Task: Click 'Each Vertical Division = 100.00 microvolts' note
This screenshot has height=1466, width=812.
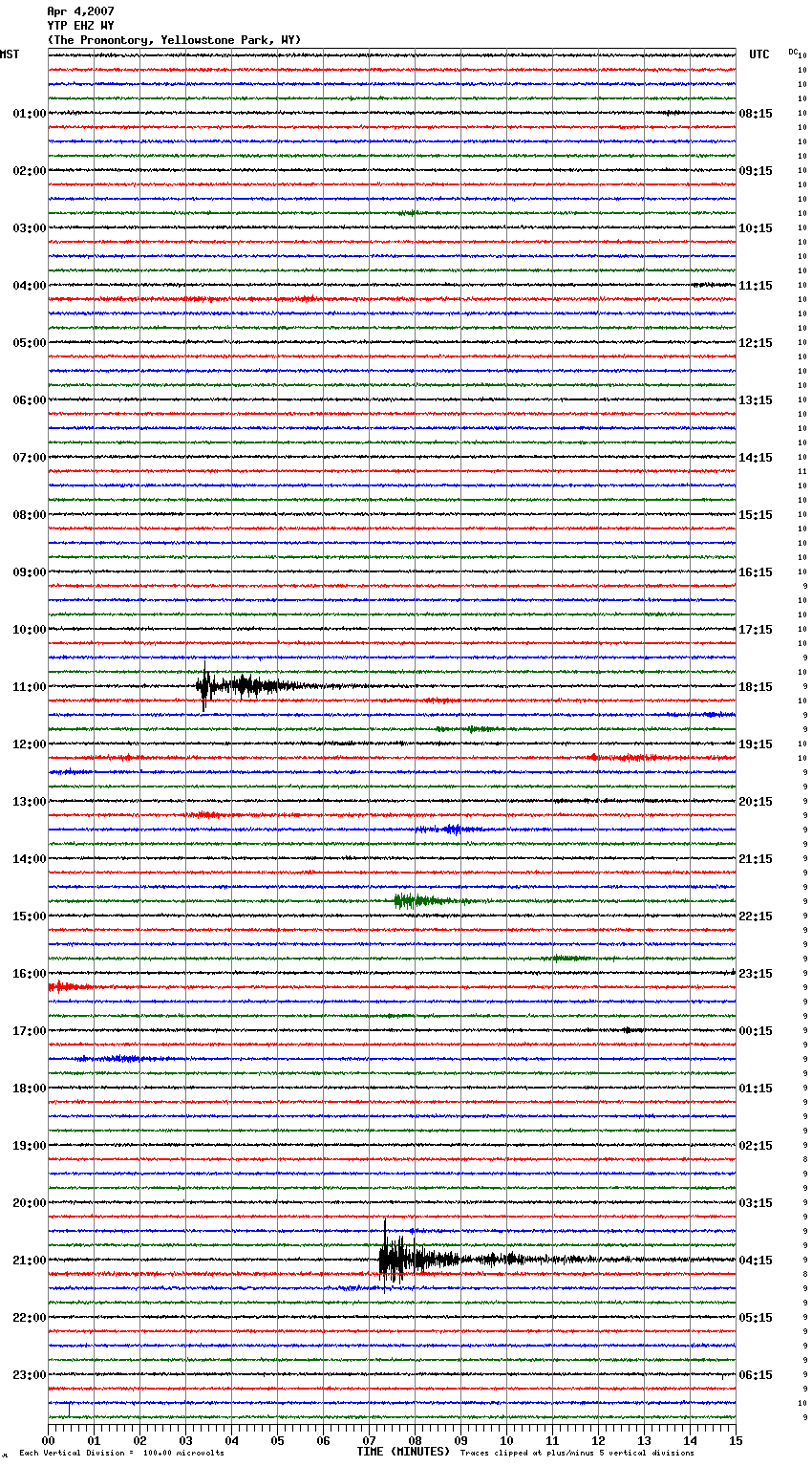Action: coord(121,1454)
